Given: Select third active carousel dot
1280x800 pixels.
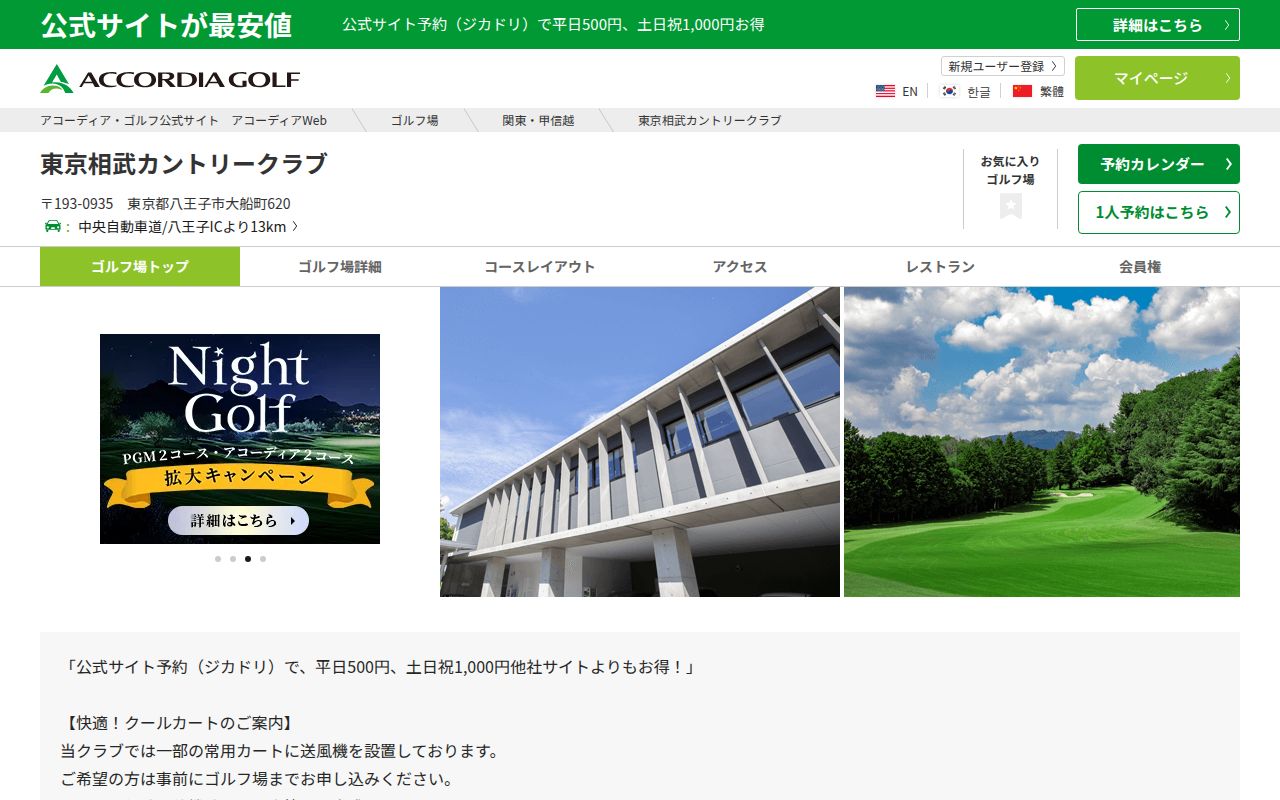Looking at the screenshot, I should [x=248, y=559].
